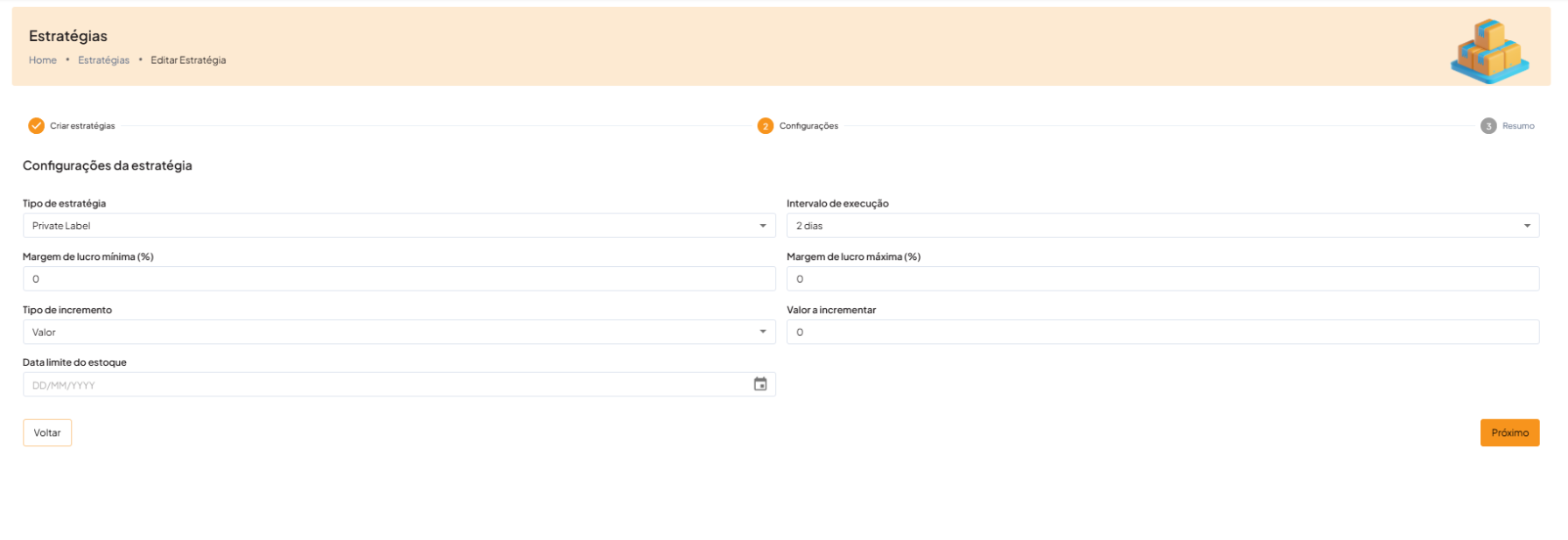Click the stacked boxes illustration
Image resolution: width=1568 pixels, height=540 pixels.
1489,51
